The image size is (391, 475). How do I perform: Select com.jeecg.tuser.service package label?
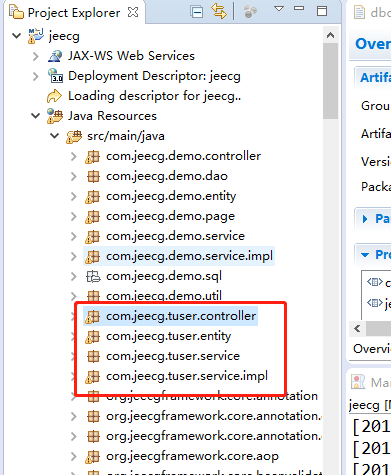click(x=173, y=356)
